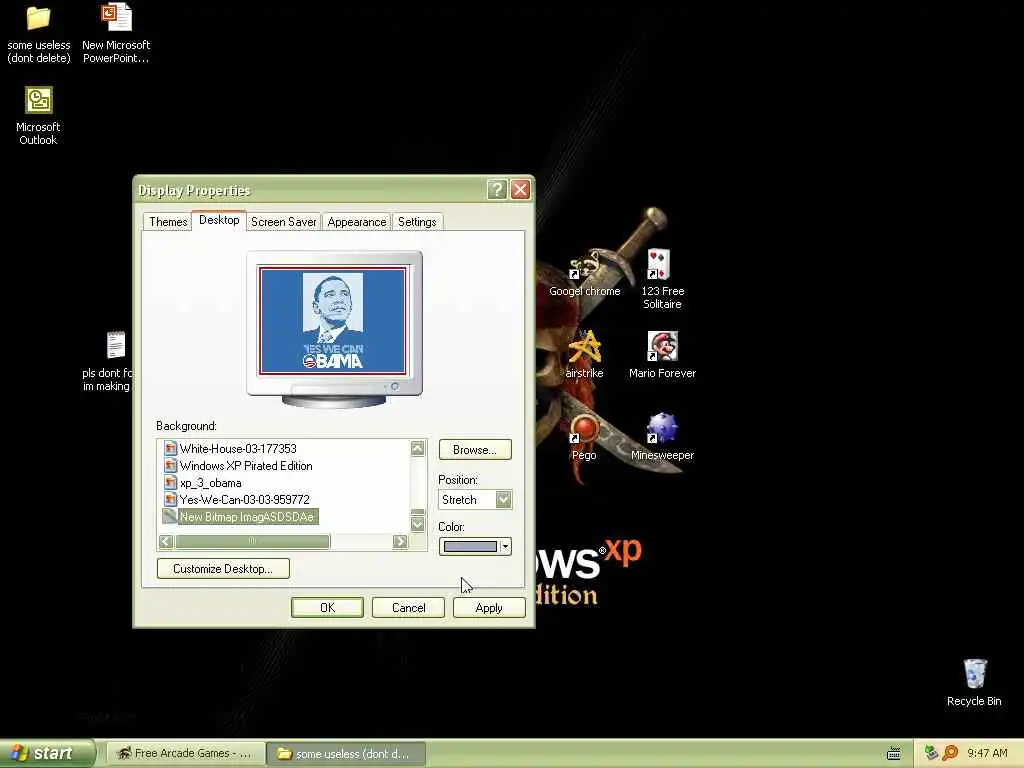Click the keyboard icon in the system tray
This screenshot has height=768, width=1024.
click(893, 754)
